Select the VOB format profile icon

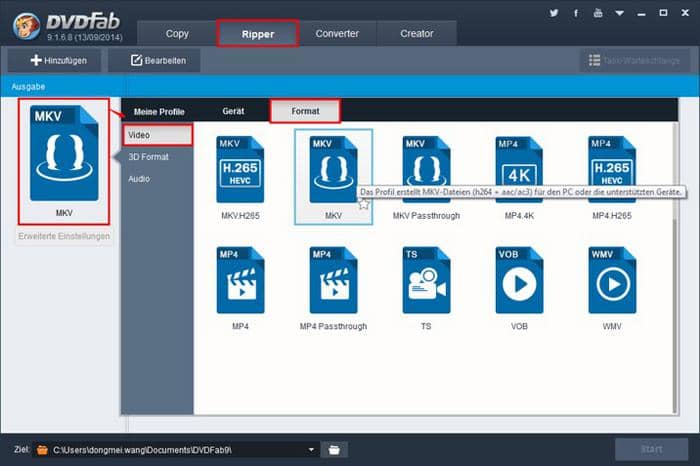coord(519,280)
